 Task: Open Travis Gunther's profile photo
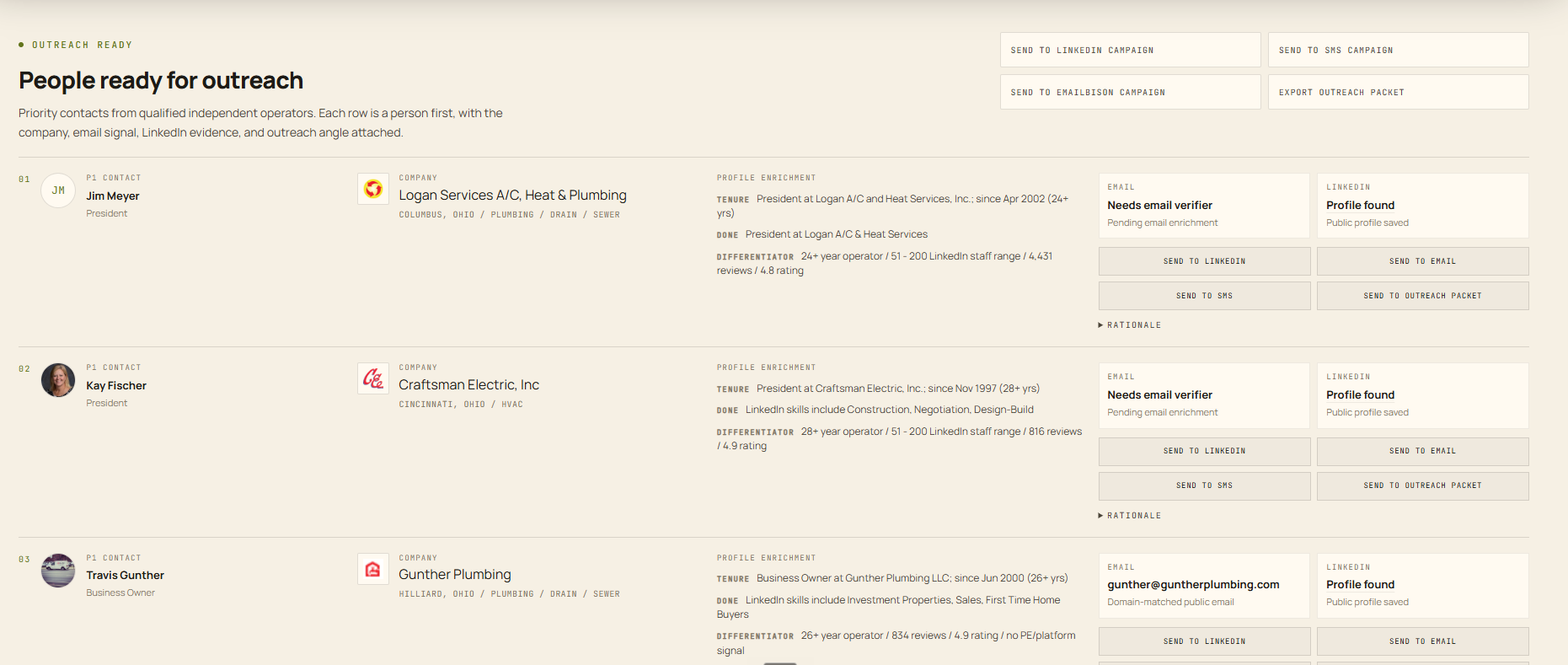pyautogui.click(x=58, y=571)
